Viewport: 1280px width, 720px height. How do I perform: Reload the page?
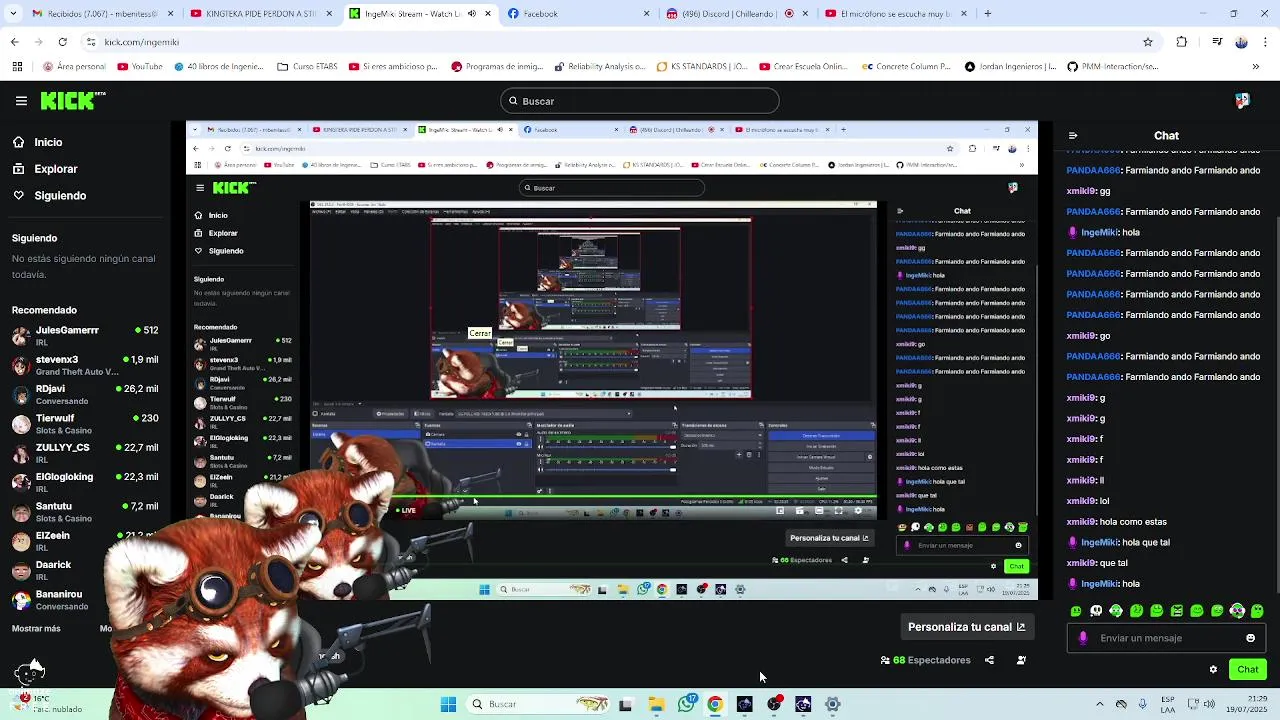pos(62,42)
